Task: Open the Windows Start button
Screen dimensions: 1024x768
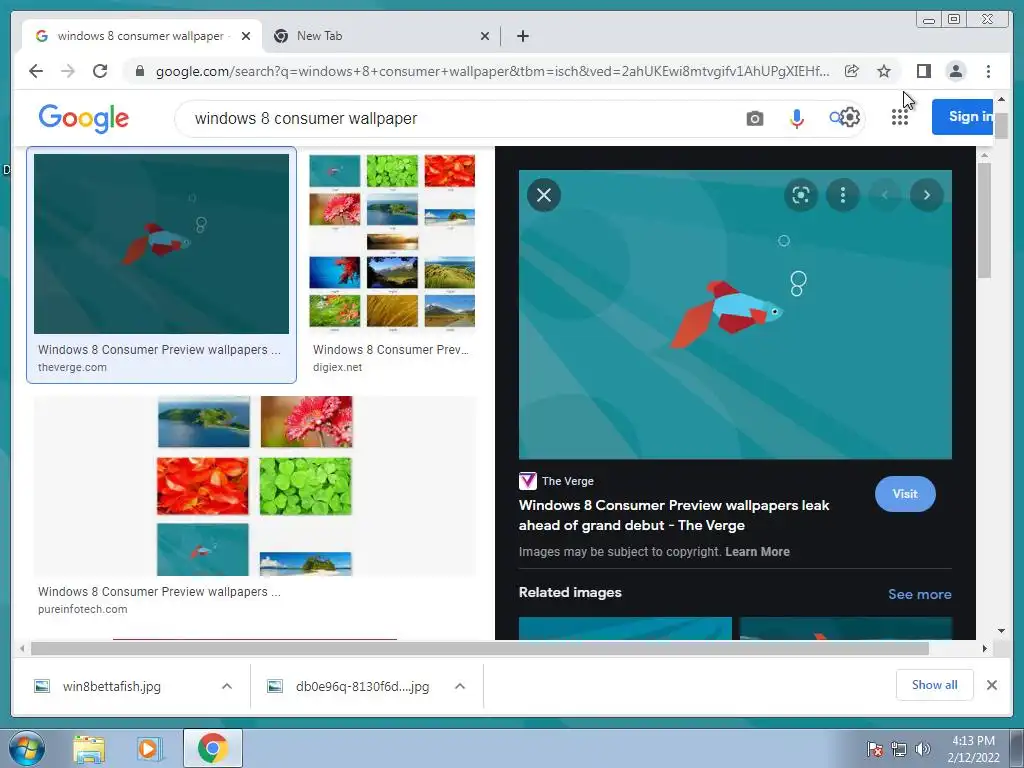Action: (27, 748)
